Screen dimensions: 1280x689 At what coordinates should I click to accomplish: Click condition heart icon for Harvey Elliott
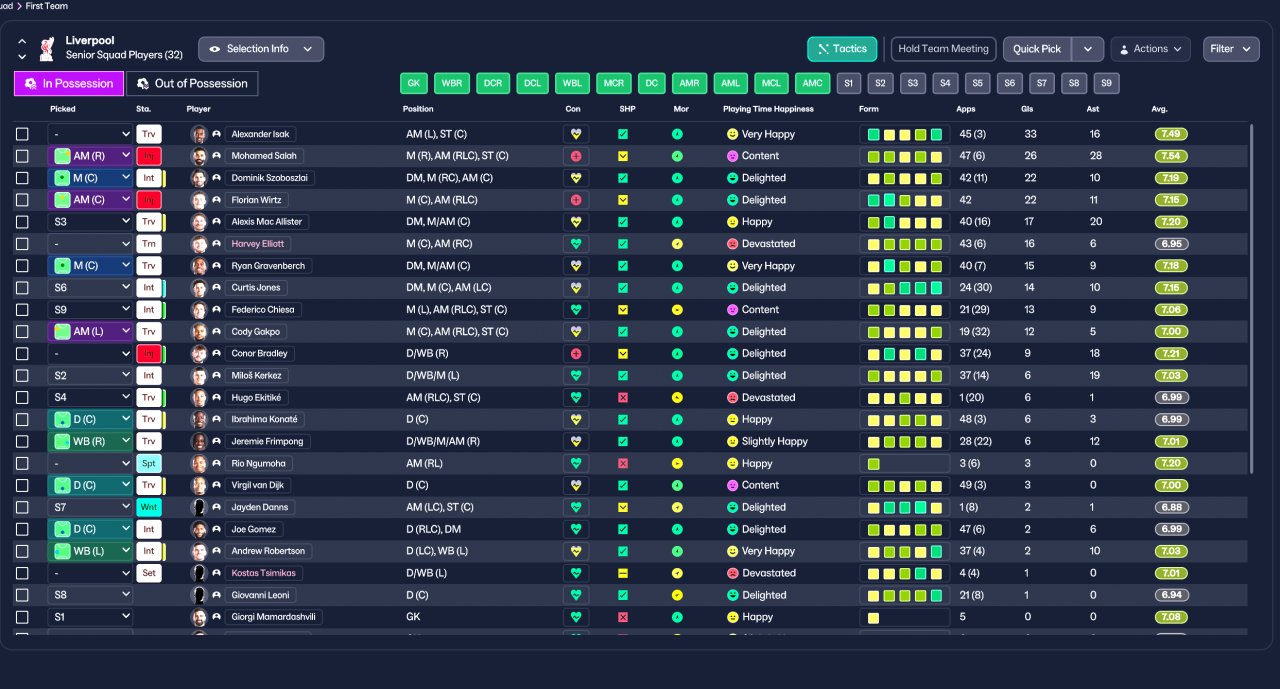click(x=576, y=244)
